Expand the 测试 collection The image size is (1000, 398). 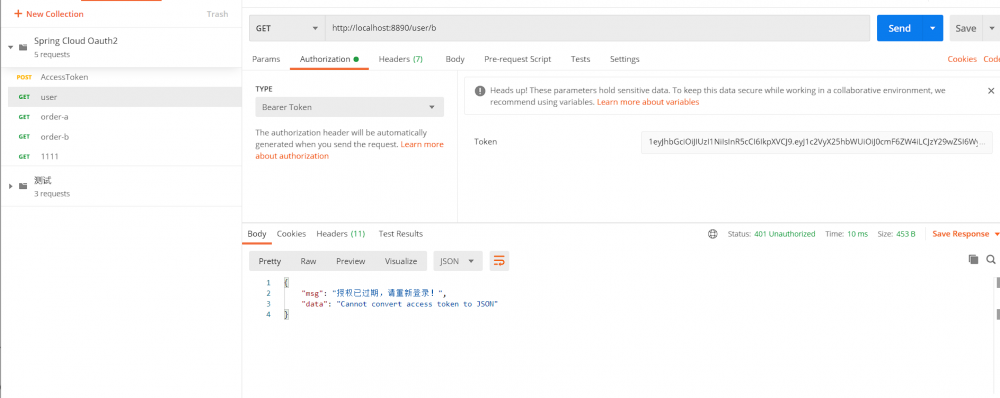[x=10, y=186]
